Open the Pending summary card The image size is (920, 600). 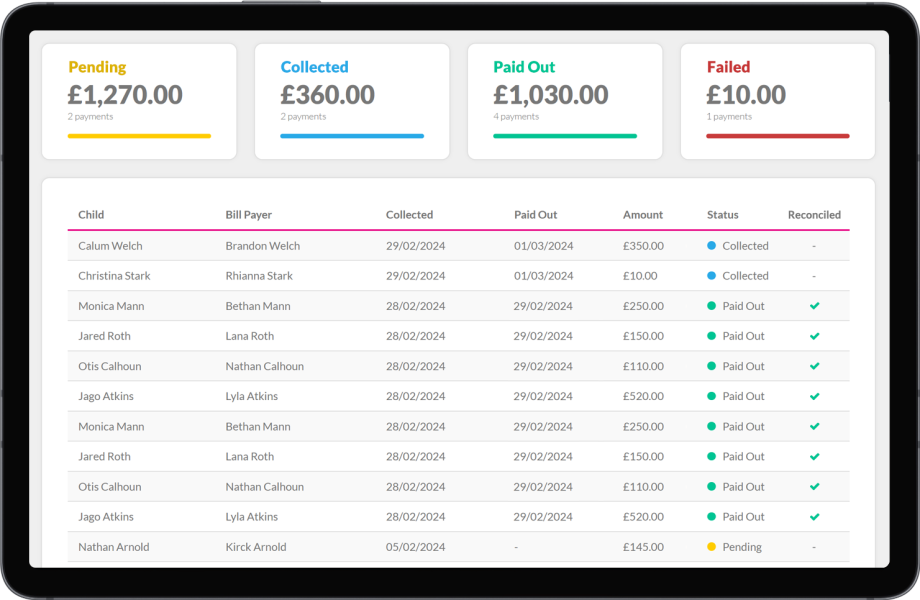click(x=139, y=100)
